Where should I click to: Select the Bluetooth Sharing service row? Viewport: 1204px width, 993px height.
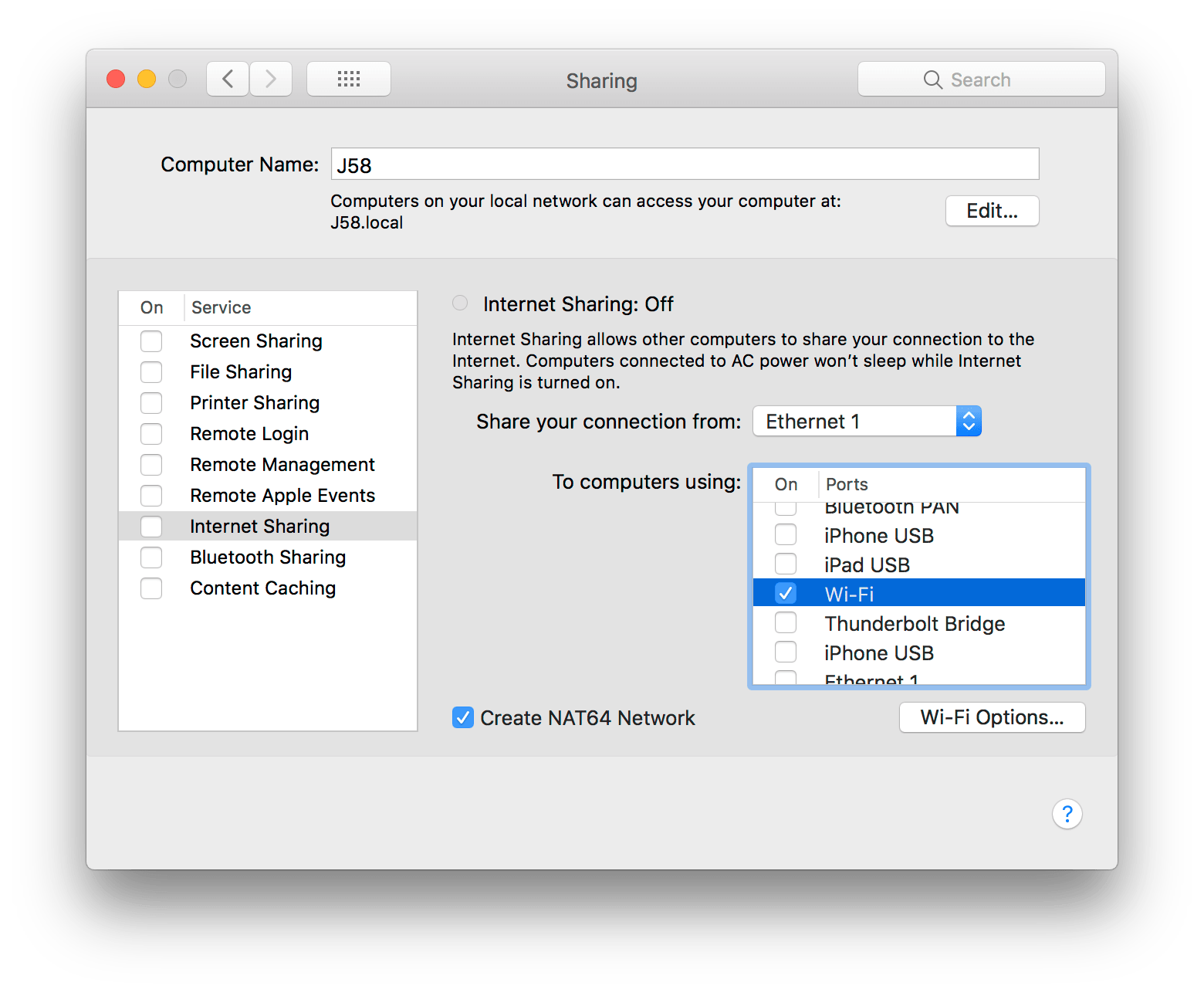click(268, 558)
